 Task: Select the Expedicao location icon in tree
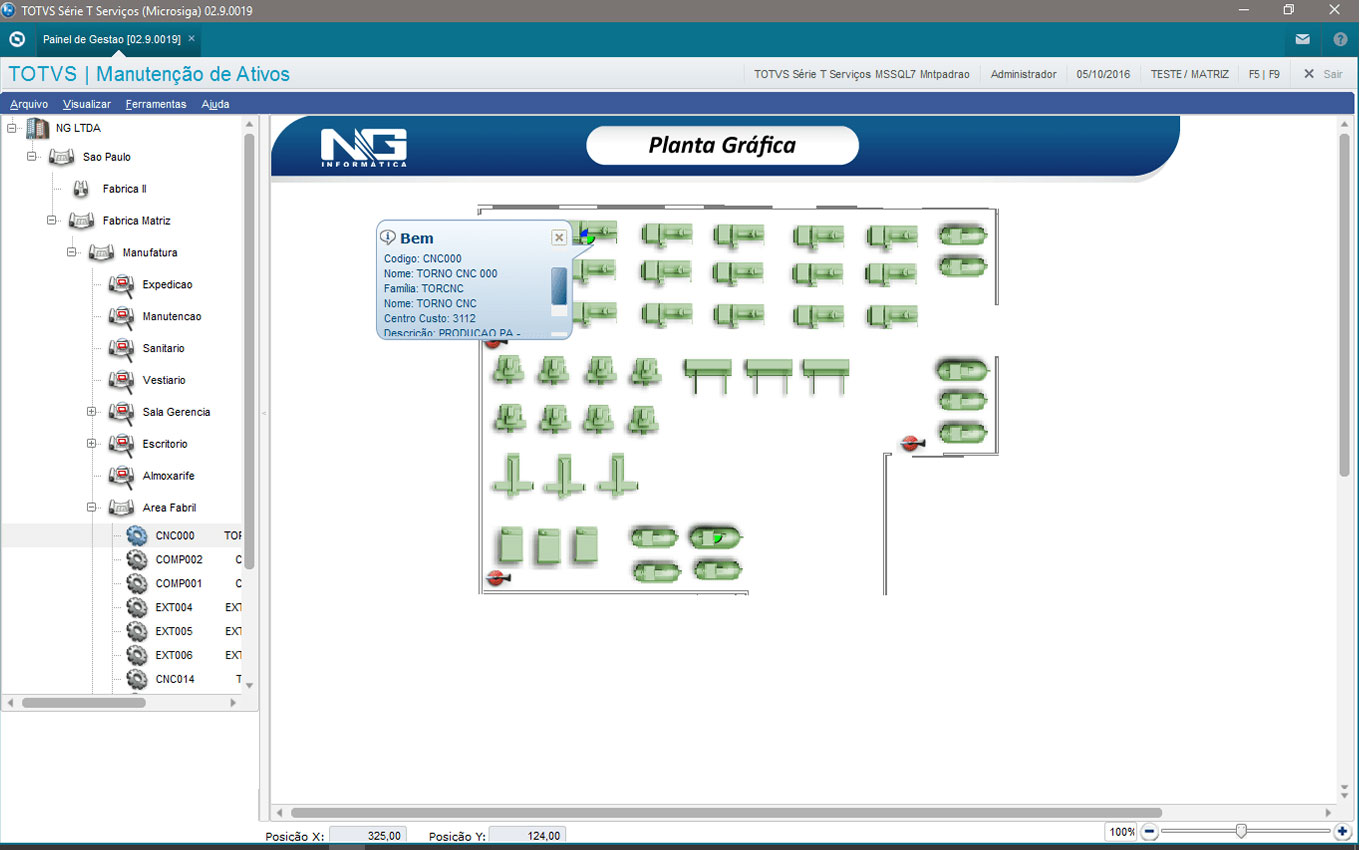tap(121, 285)
